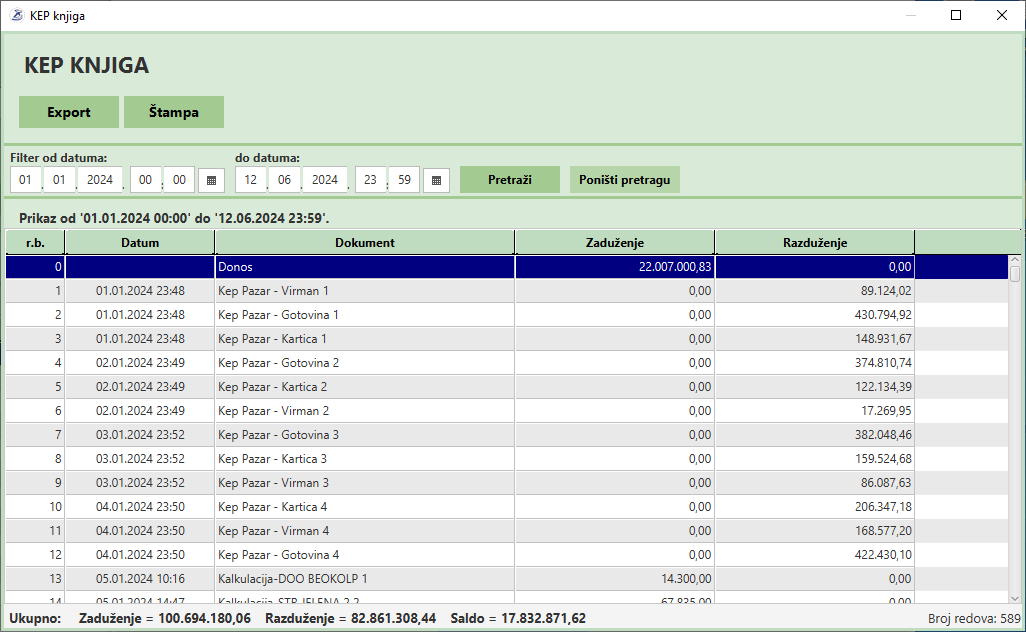This screenshot has height=632, width=1026.
Task: Sort by the Datum column header
Action: tap(140, 243)
